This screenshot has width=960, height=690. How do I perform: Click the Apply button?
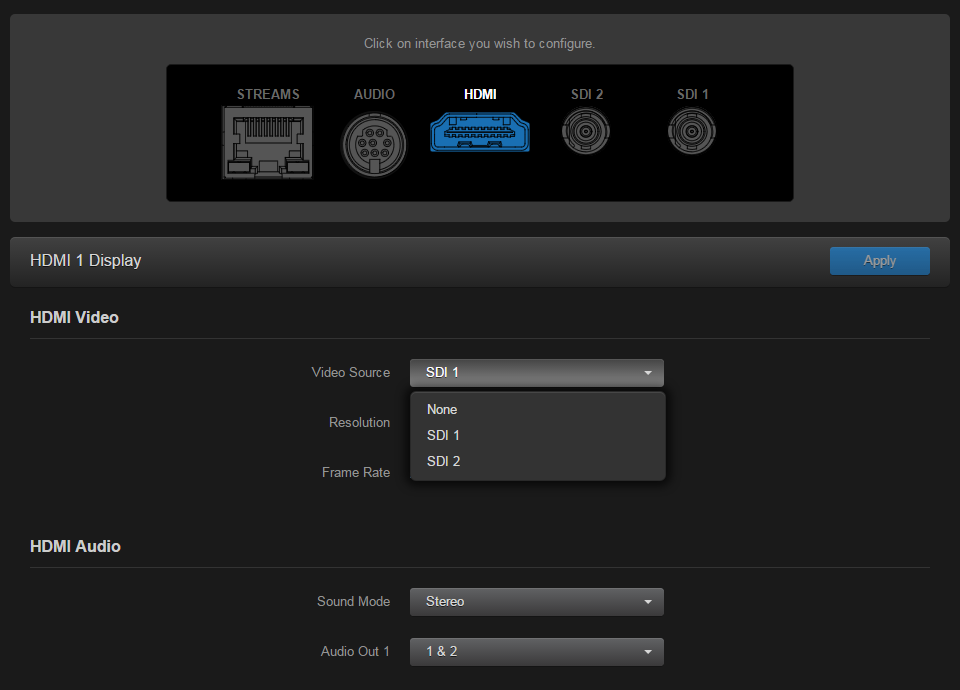pyautogui.click(x=879, y=260)
